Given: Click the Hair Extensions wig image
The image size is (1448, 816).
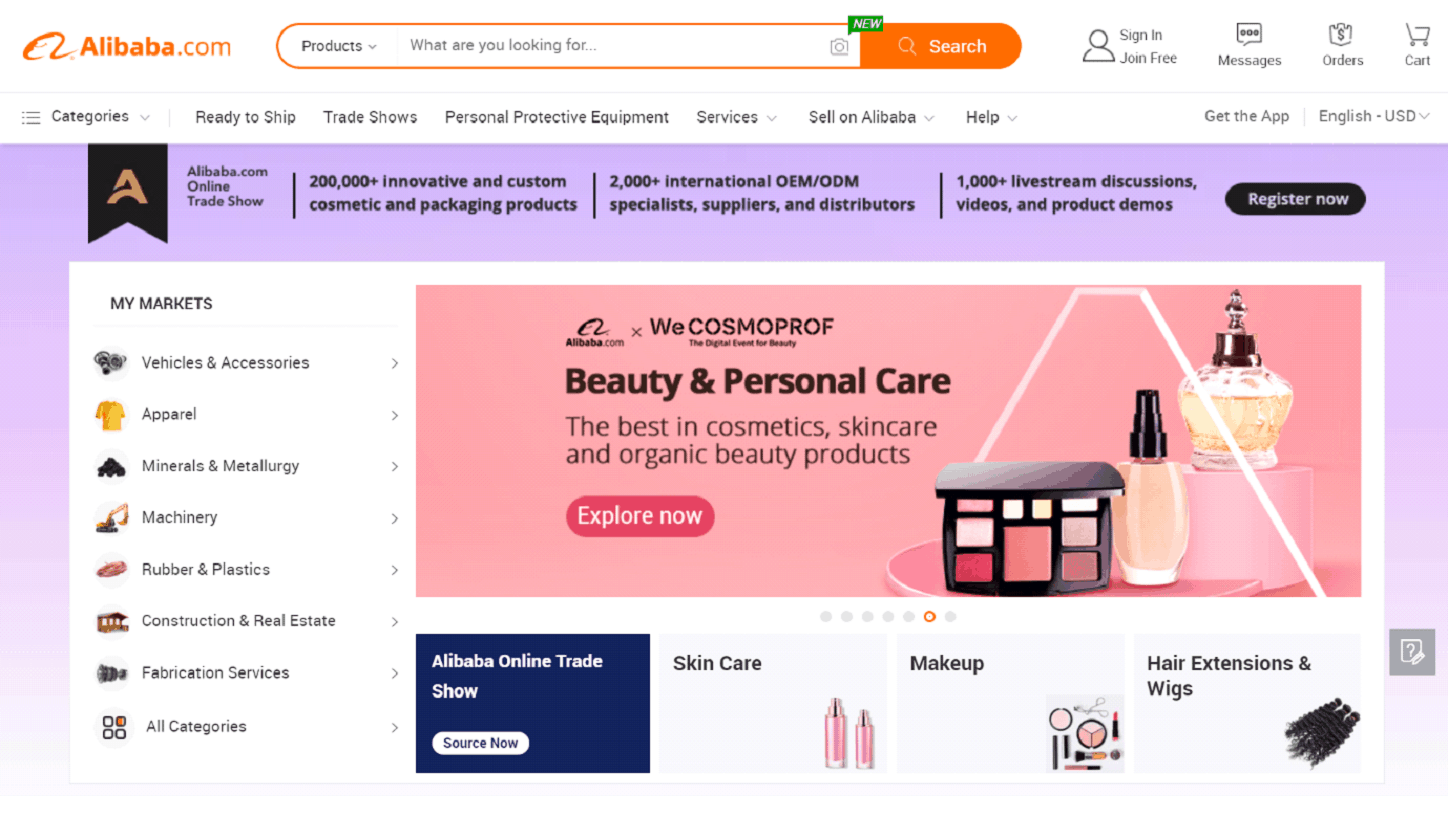Looking at the screenshot, I should click(1322, 733).
